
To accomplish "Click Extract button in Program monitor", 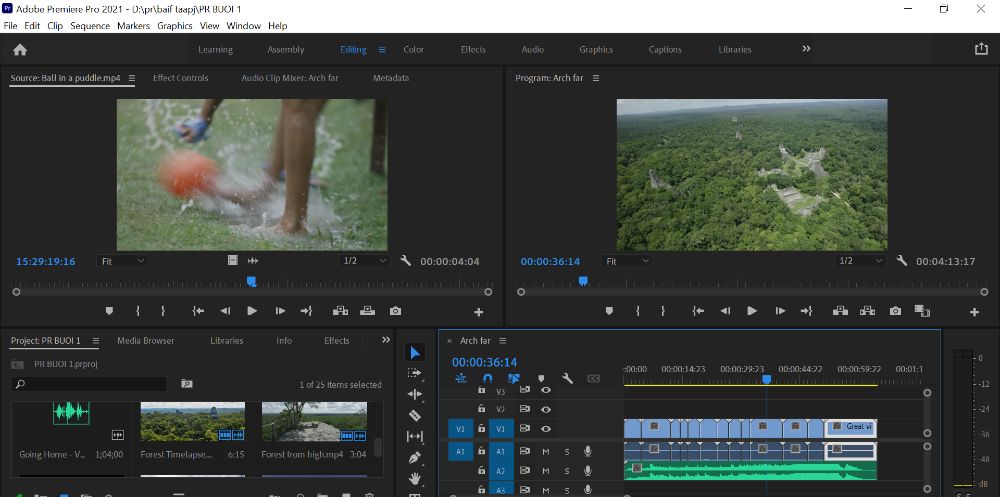I will coord(867,311).
